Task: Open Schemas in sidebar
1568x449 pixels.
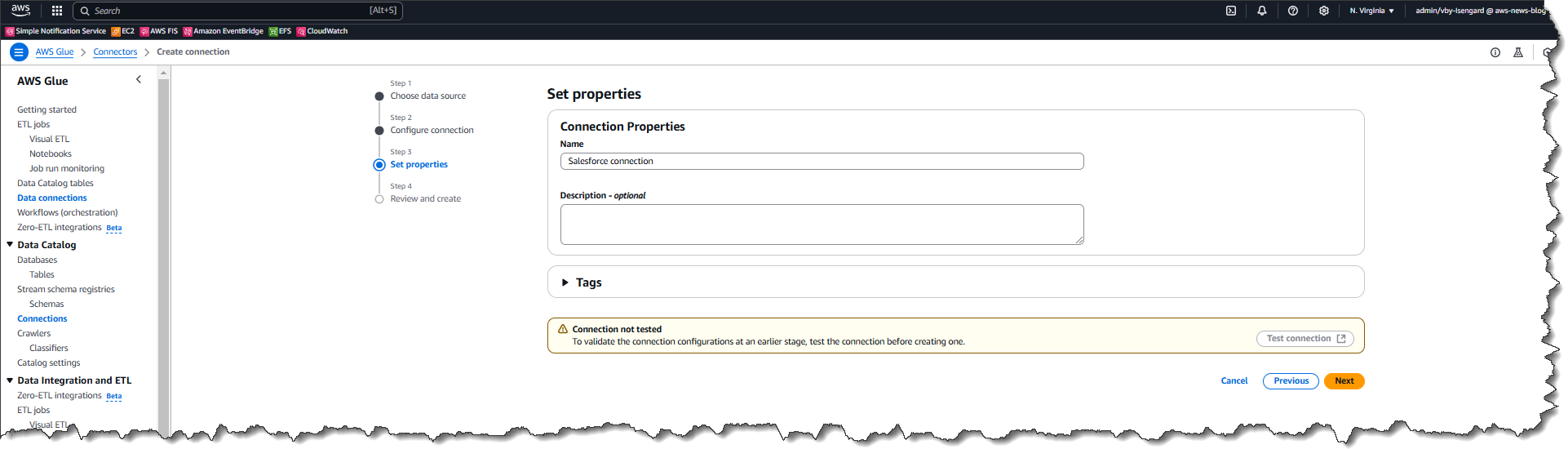Action: click(47, 304)
